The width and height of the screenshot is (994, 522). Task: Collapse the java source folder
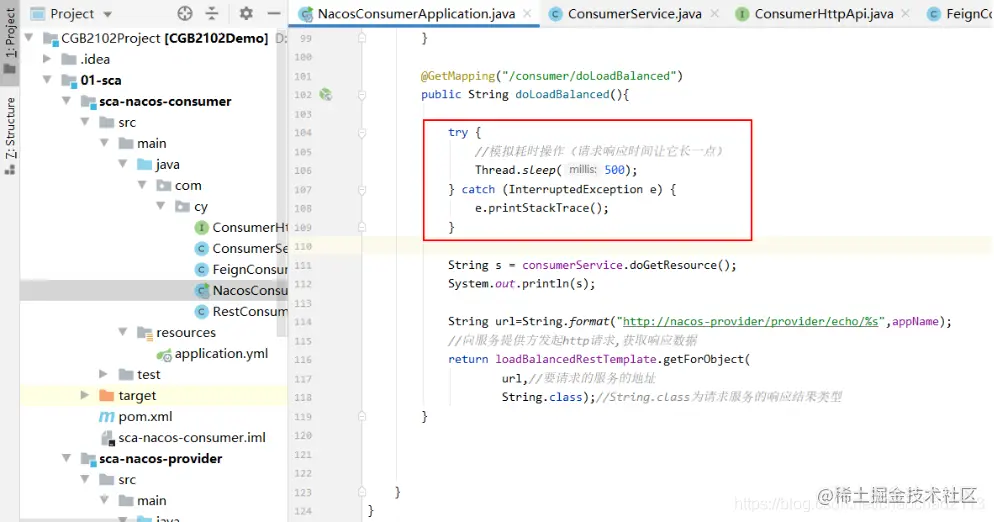point(123,164)
